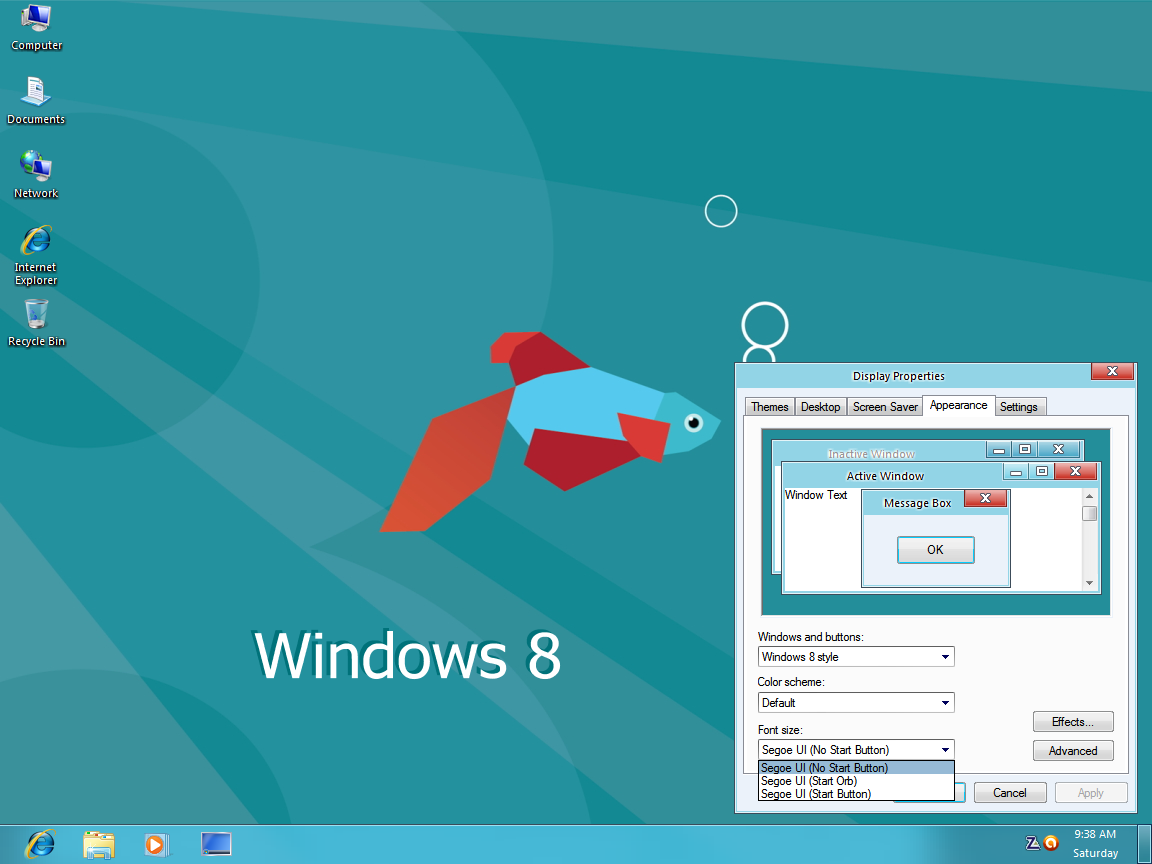1152x864 pixels.
Task: Open the Advanced appearance settings
Action: 1073,750
